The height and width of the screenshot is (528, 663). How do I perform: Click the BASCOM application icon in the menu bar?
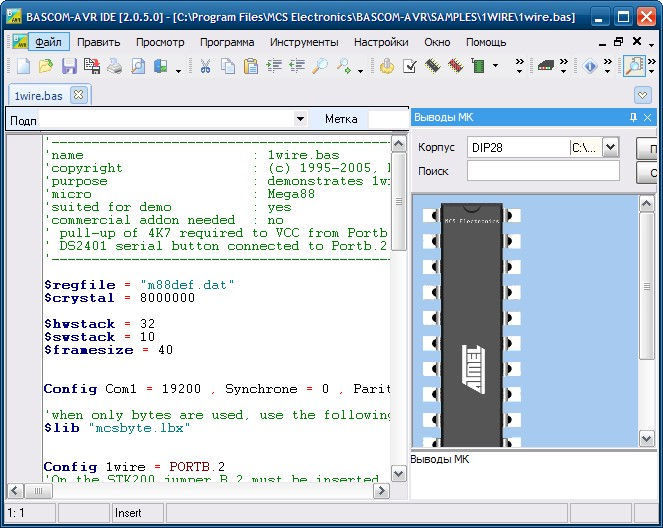(19, 42)
